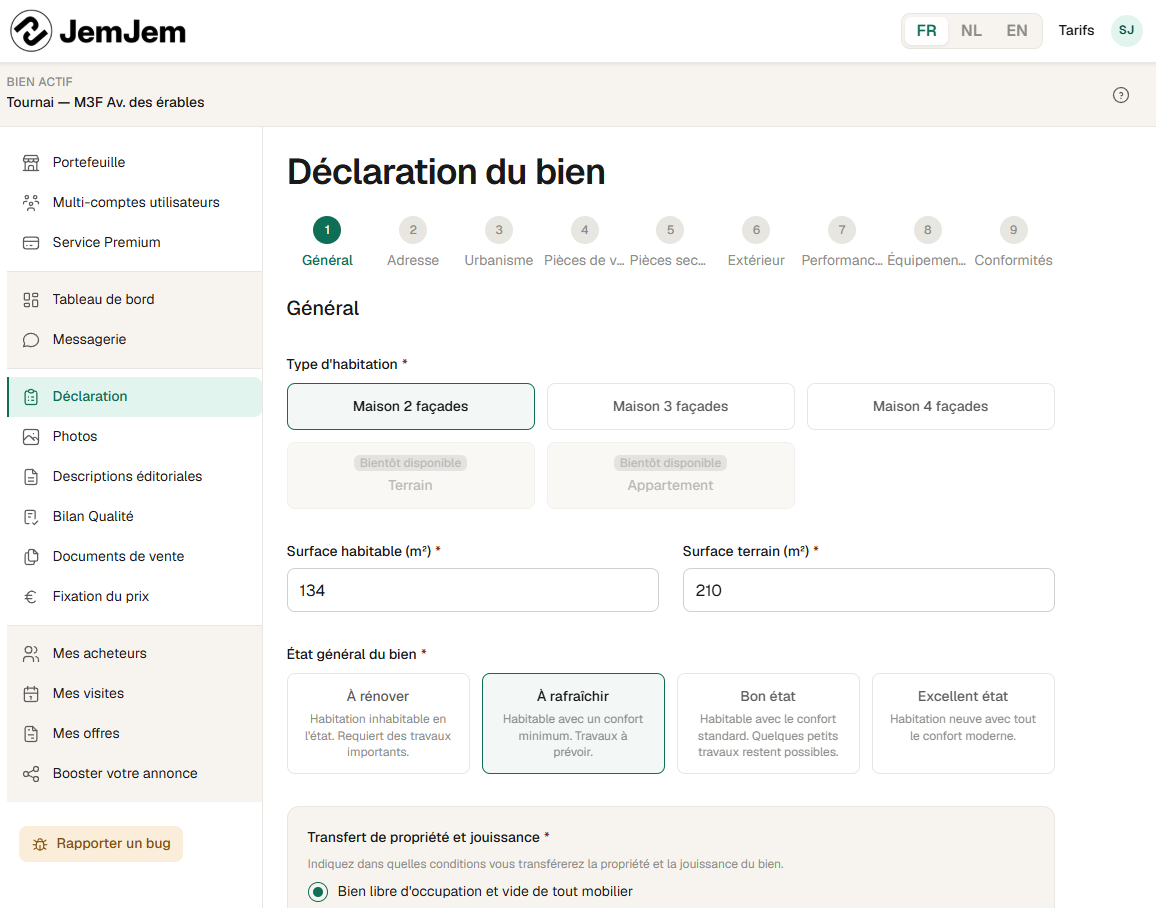Viewport: 1156px width, 908px height.
Task: Go to step 5 Pièces secondaires
Action: pyautogui.click(x=670, y=242)
